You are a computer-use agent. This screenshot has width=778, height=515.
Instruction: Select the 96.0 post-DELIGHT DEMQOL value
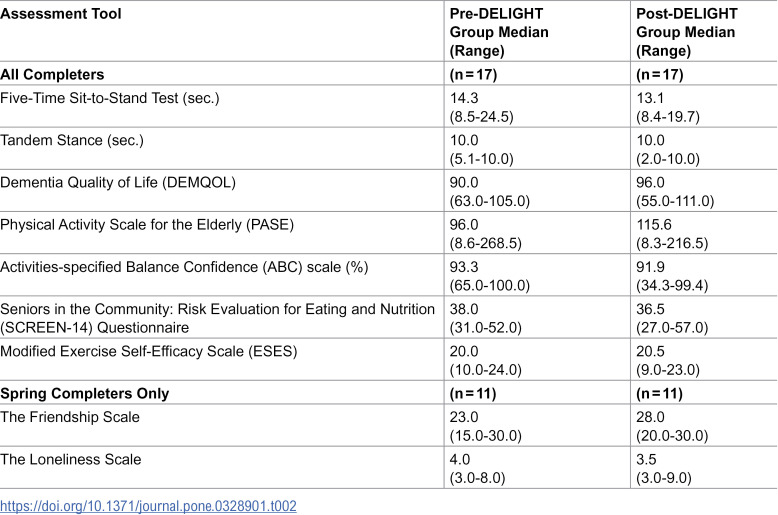tap(650, 183)
